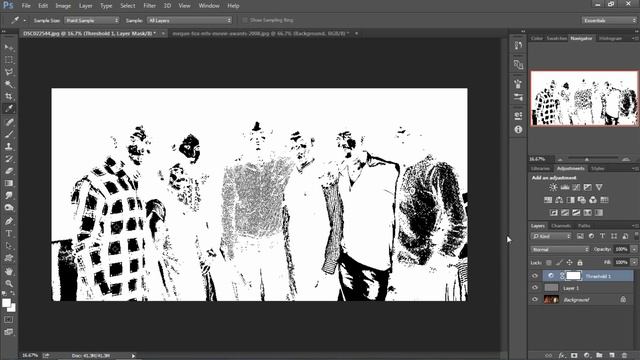Open the Filter menu
This screenshot has width=640, height=360.
point(149,6)
